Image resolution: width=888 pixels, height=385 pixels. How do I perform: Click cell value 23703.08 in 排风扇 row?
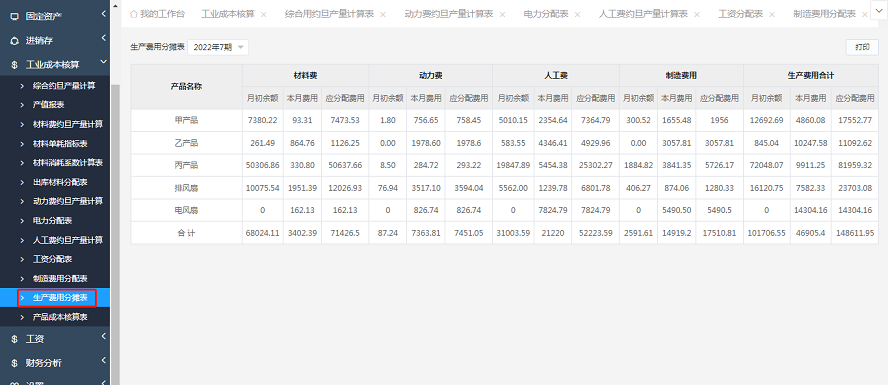click(x=855, y=187)
